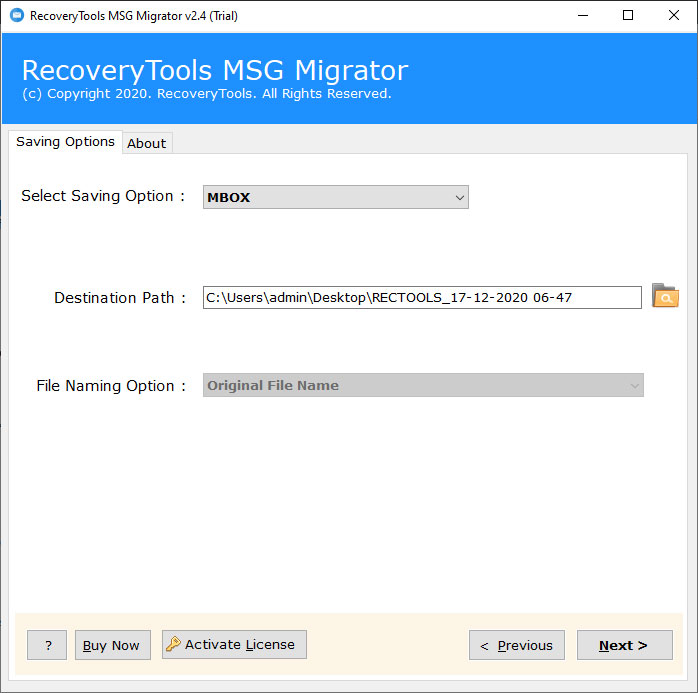Click the 'Select Saving Option :' label
Screen dimensions: 698x693
(103, 196)
